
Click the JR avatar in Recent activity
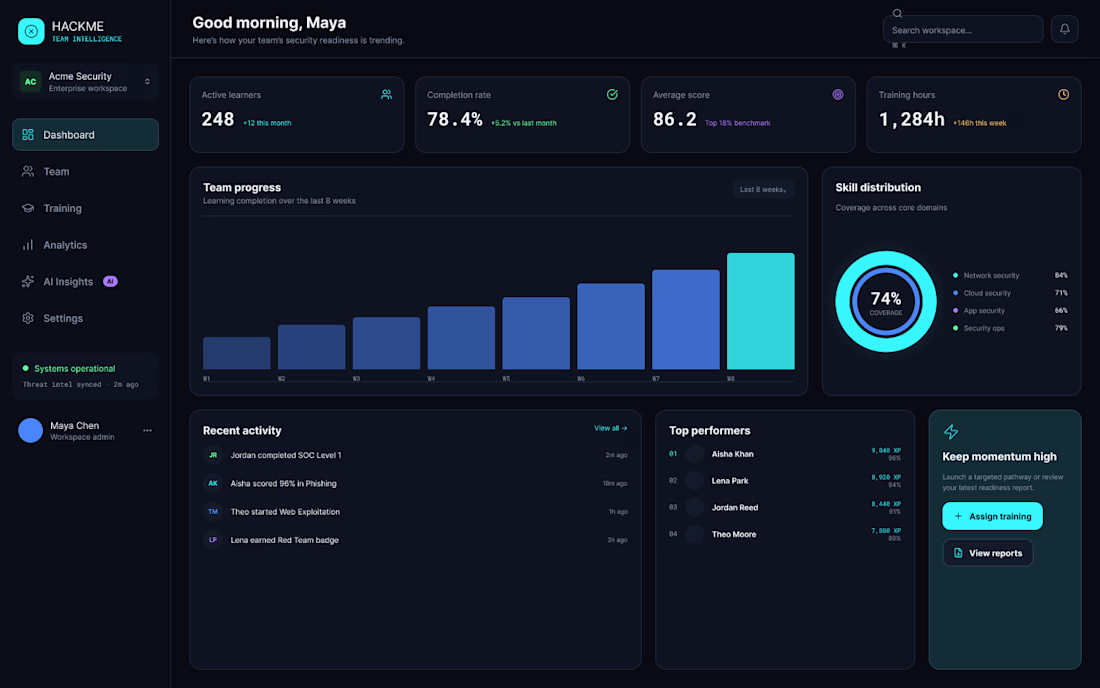click(213, 455)
